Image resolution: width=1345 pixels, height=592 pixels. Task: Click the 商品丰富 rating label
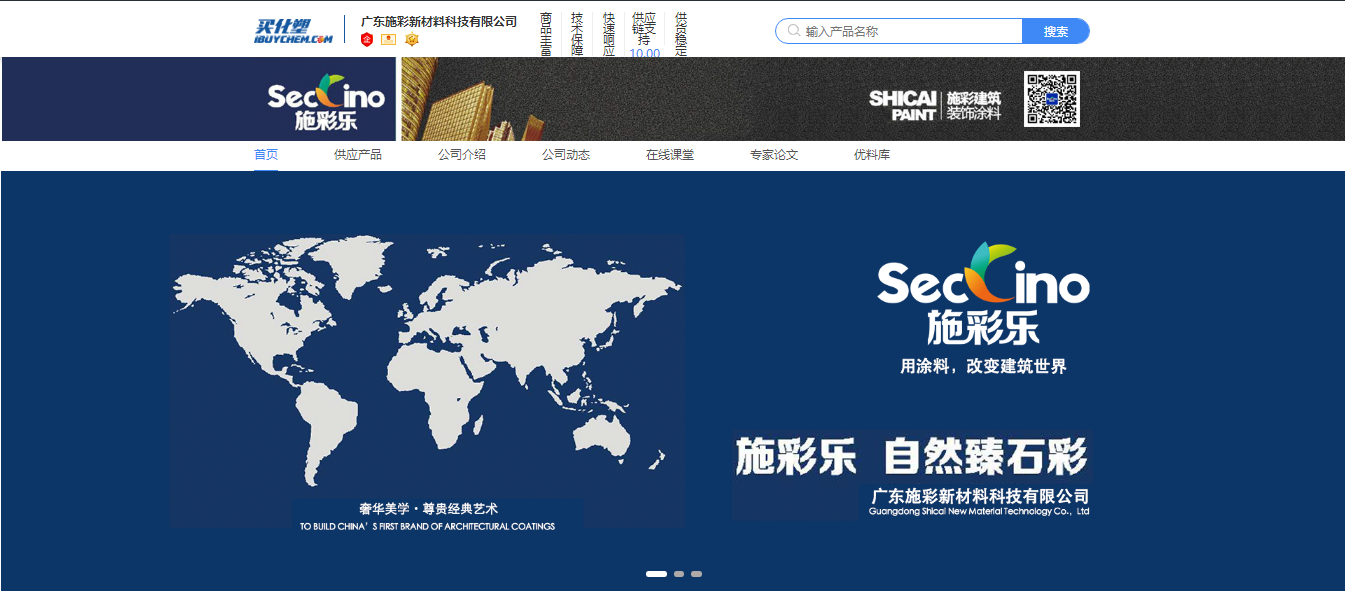pos(546,34)
